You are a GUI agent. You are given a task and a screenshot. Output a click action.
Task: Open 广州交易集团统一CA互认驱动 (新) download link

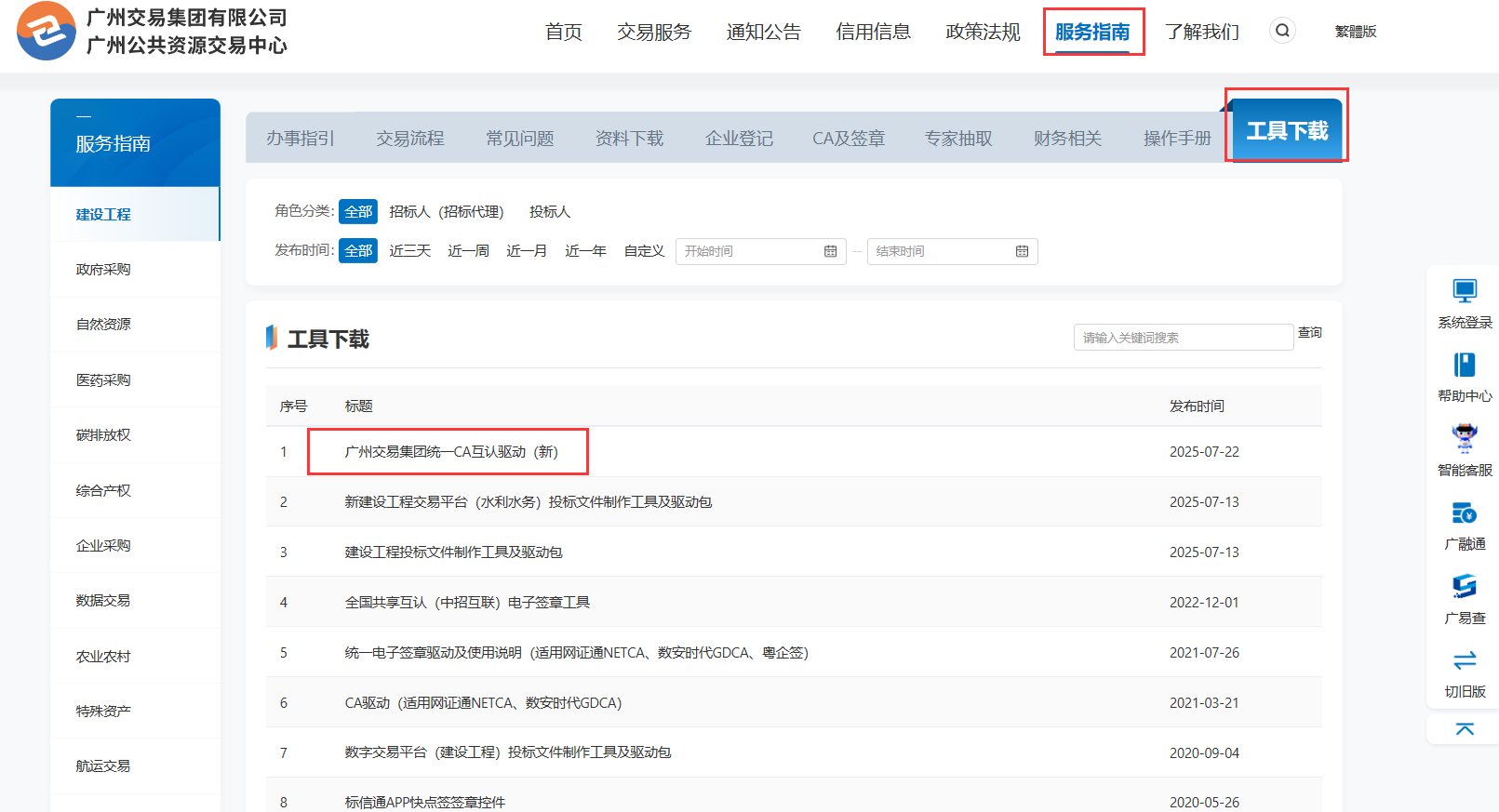[x=451, y=452]
